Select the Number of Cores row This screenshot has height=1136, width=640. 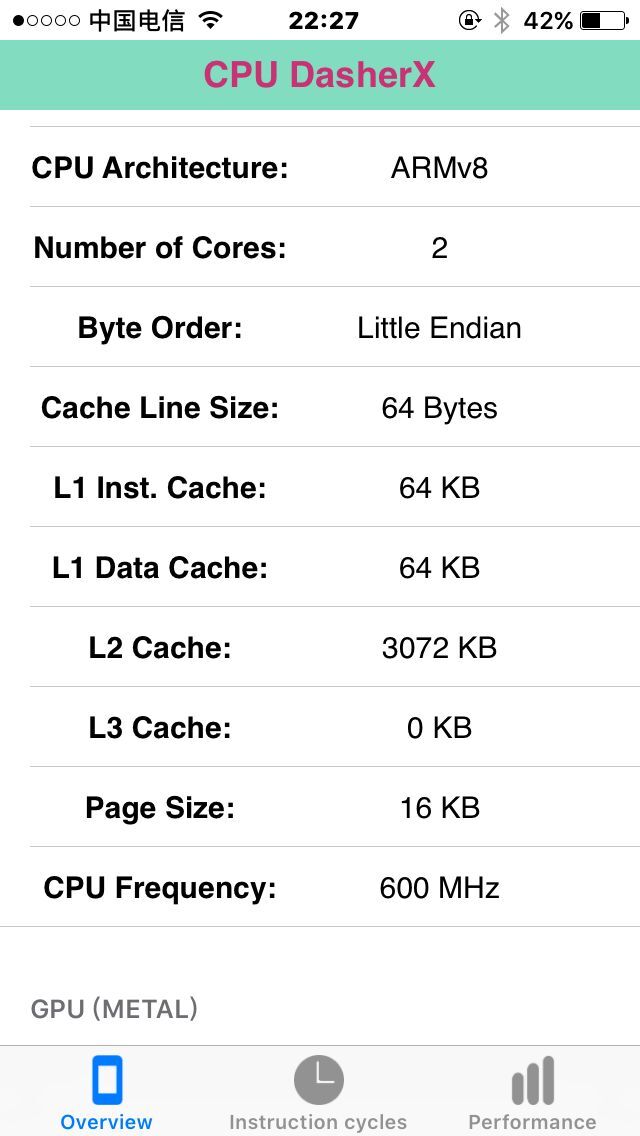(x=320, y=248)
